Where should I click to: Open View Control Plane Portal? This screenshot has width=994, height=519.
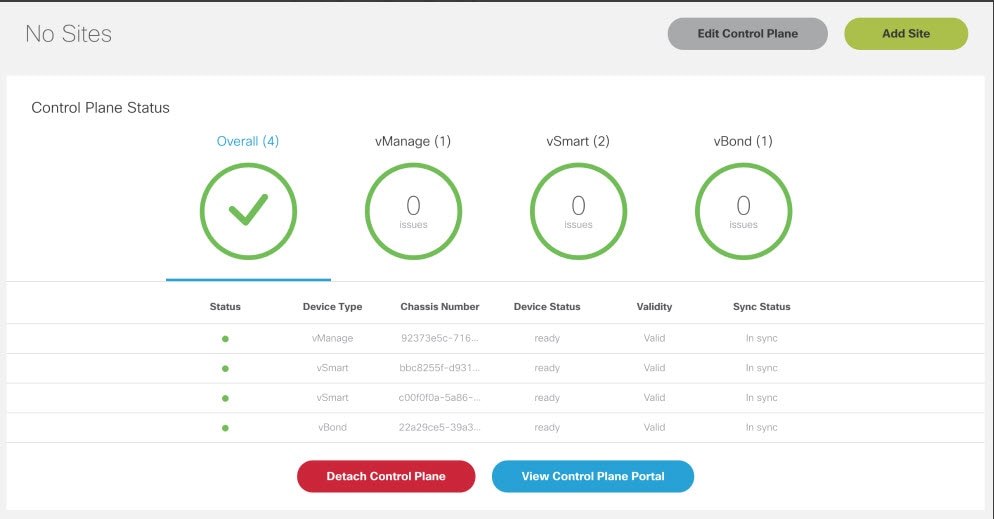pyautogui.click(x=593, y=476)
